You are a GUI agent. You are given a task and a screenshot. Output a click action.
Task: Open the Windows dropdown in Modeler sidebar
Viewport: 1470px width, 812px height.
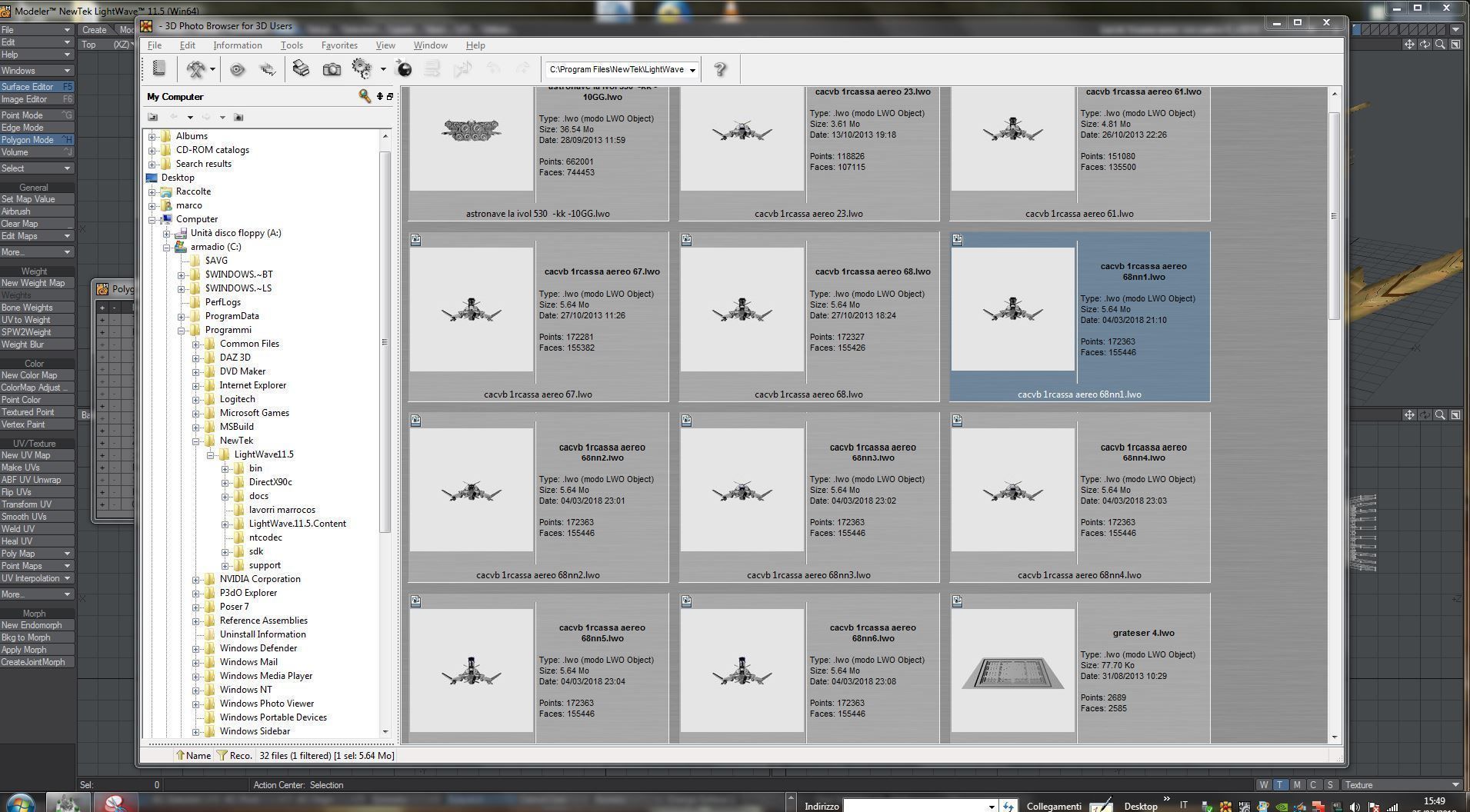(37, 71)
